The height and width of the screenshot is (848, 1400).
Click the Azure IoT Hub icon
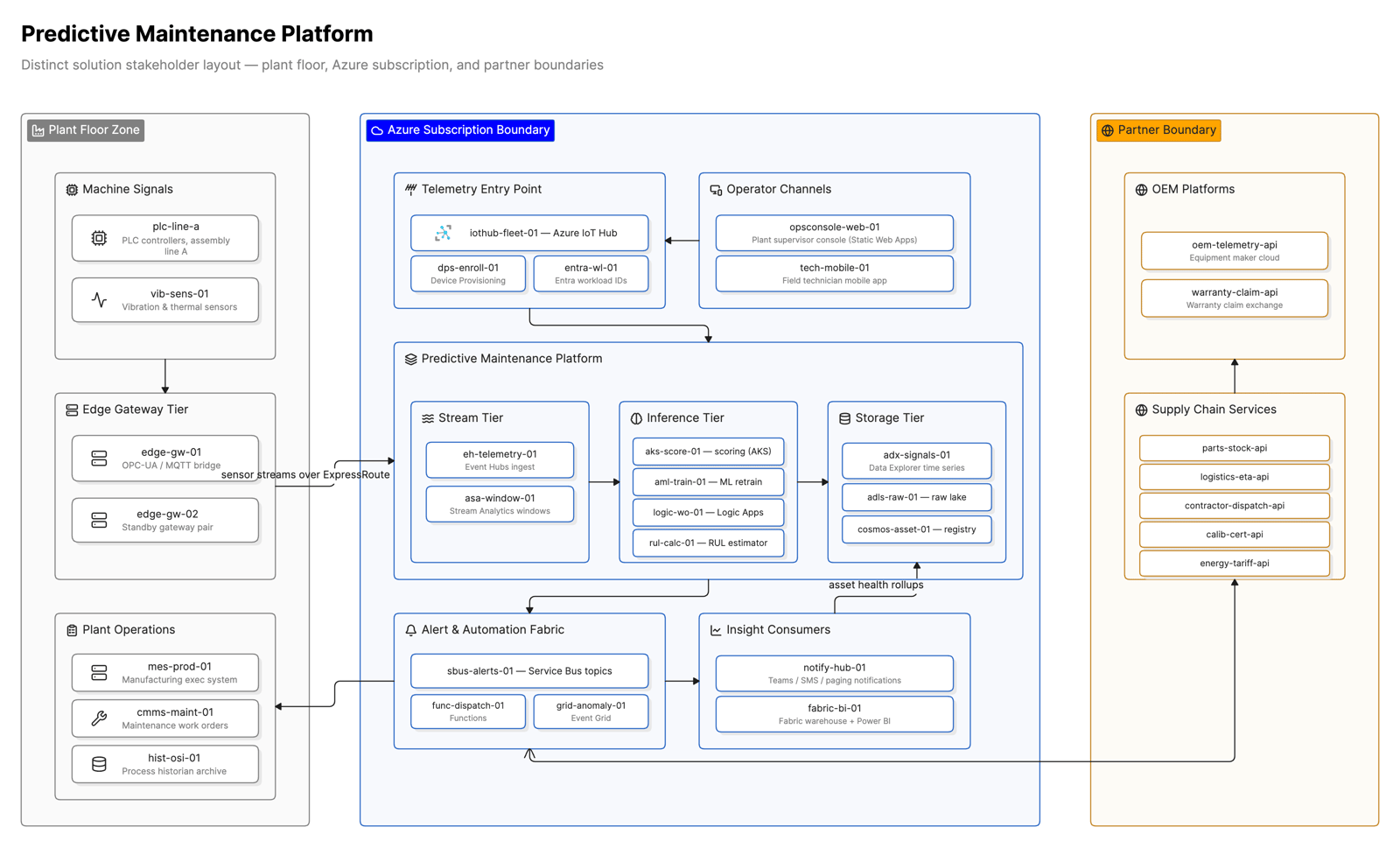443,233
